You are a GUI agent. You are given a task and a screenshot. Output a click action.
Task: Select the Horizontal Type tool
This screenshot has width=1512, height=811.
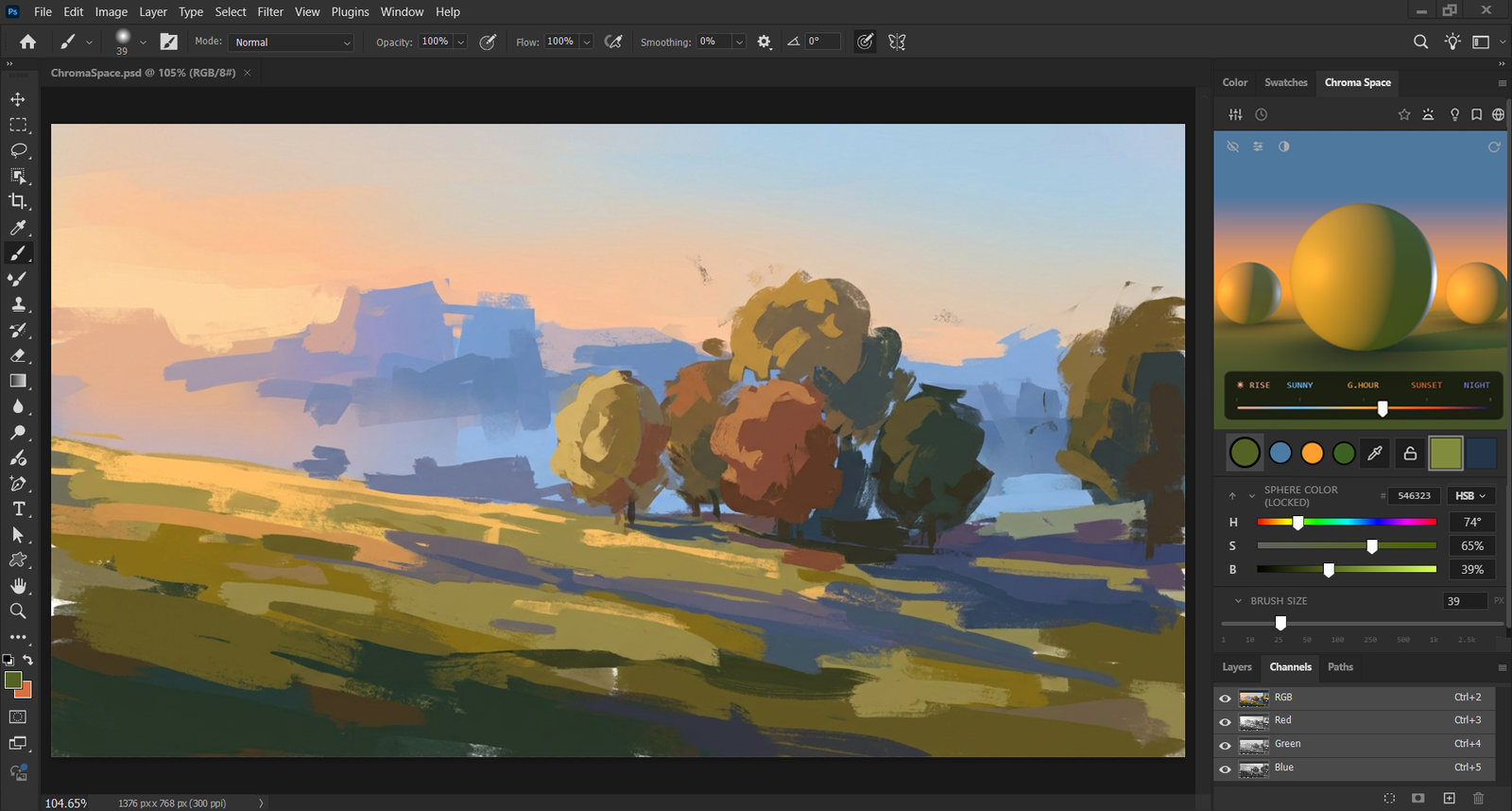click(18, 509)
